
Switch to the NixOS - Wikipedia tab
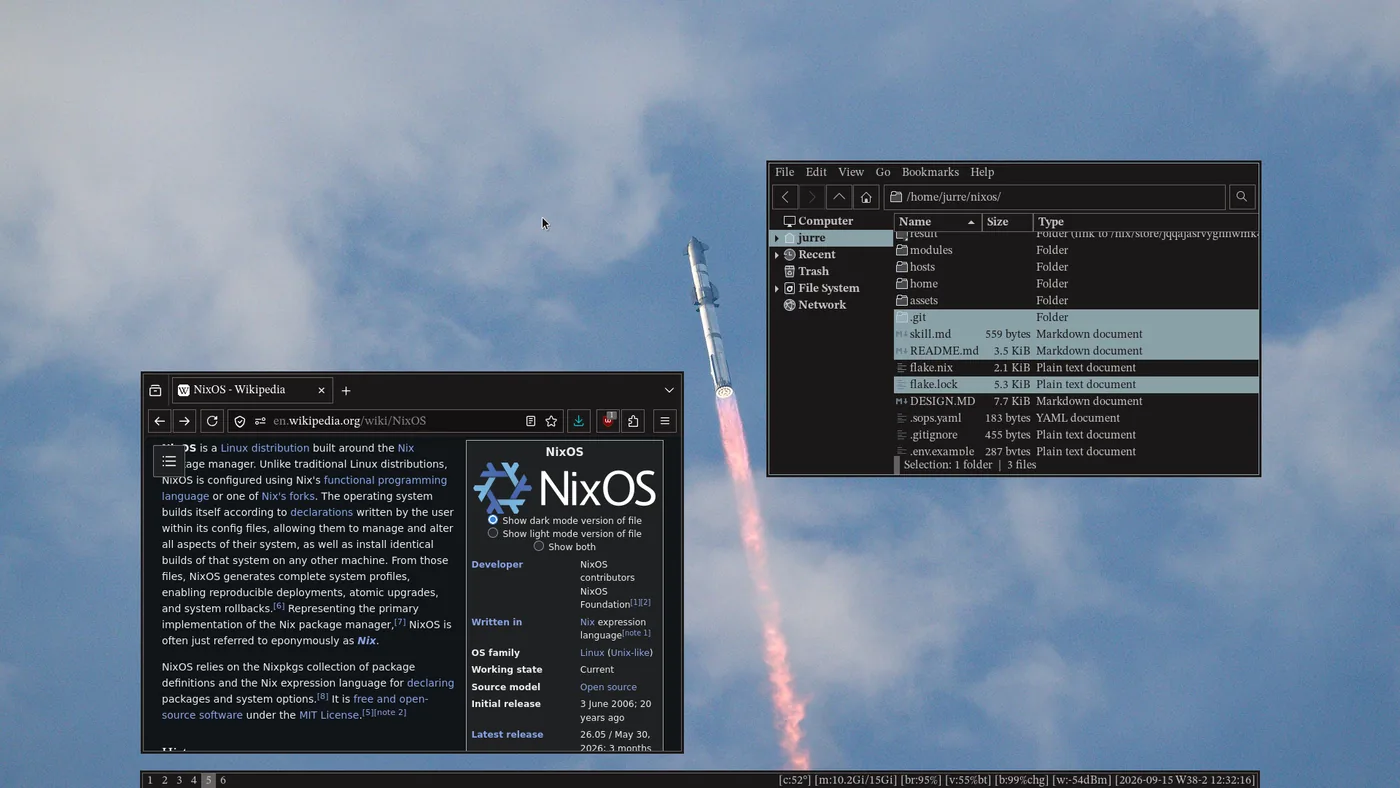(252, 390)
